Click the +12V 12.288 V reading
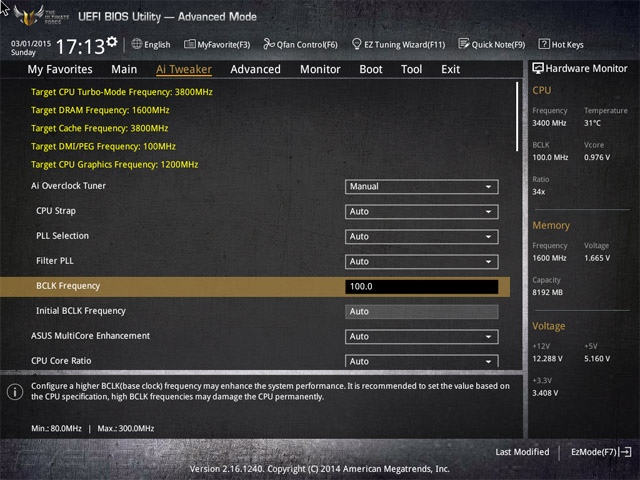 [547, 359]
